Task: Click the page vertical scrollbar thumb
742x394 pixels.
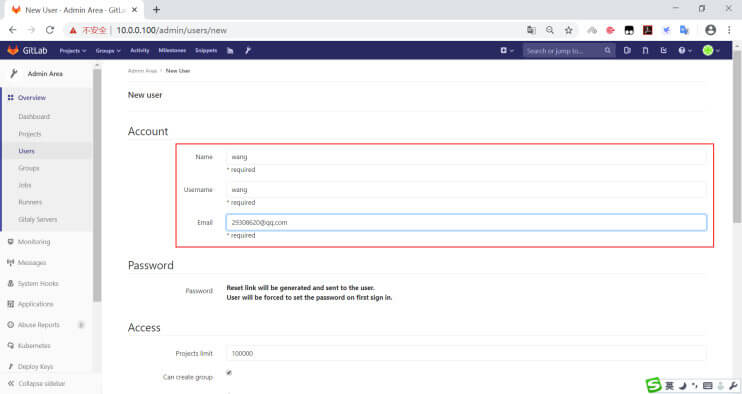Action: pyautogui.click(x=737, y=136)
